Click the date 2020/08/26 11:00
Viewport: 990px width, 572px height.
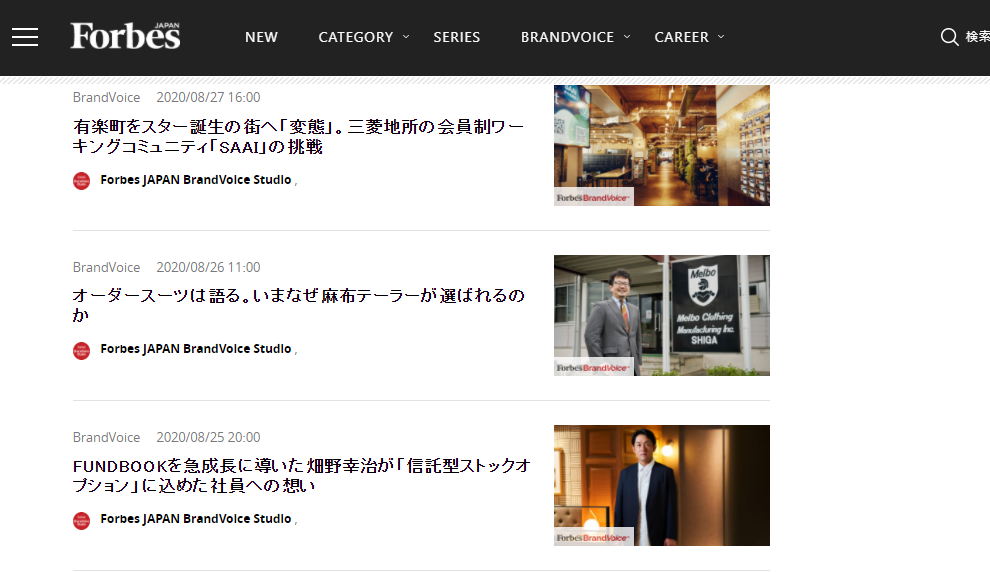coord(208,267)
